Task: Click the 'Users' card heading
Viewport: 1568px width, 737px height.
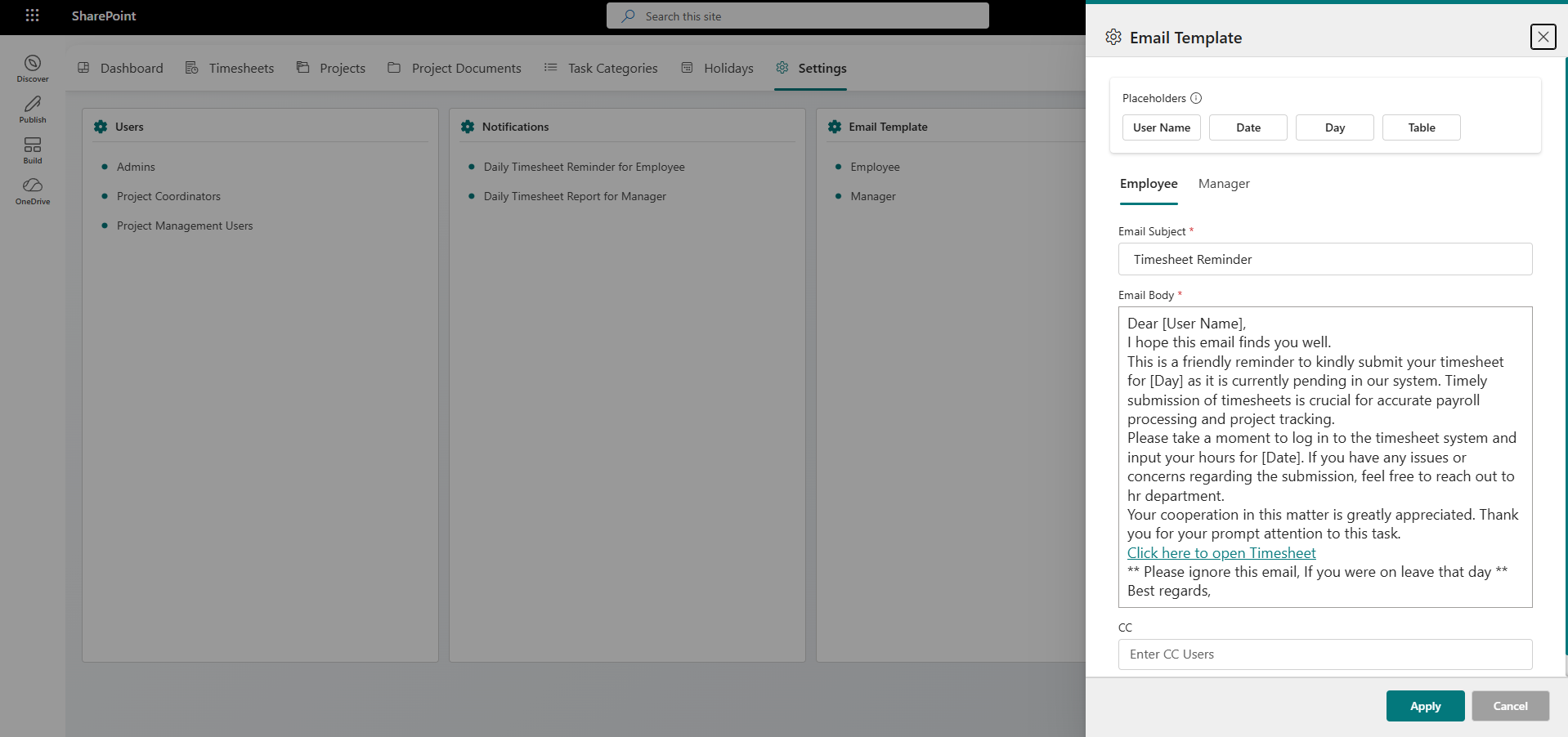Action: [x=129, y=127]
